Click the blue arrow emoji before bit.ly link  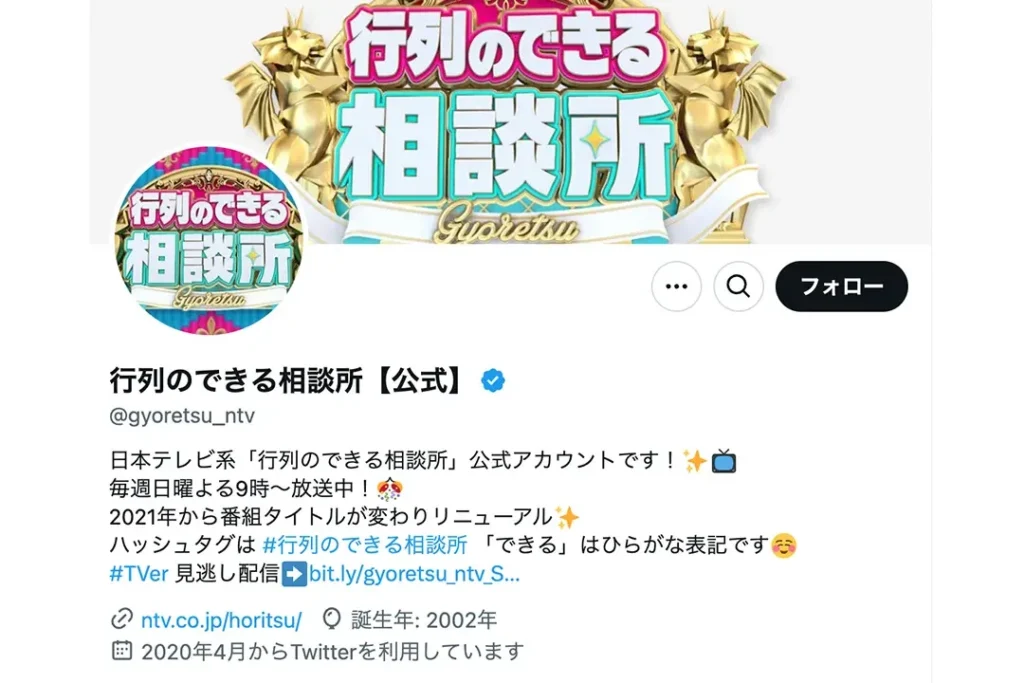pos(295,574)
